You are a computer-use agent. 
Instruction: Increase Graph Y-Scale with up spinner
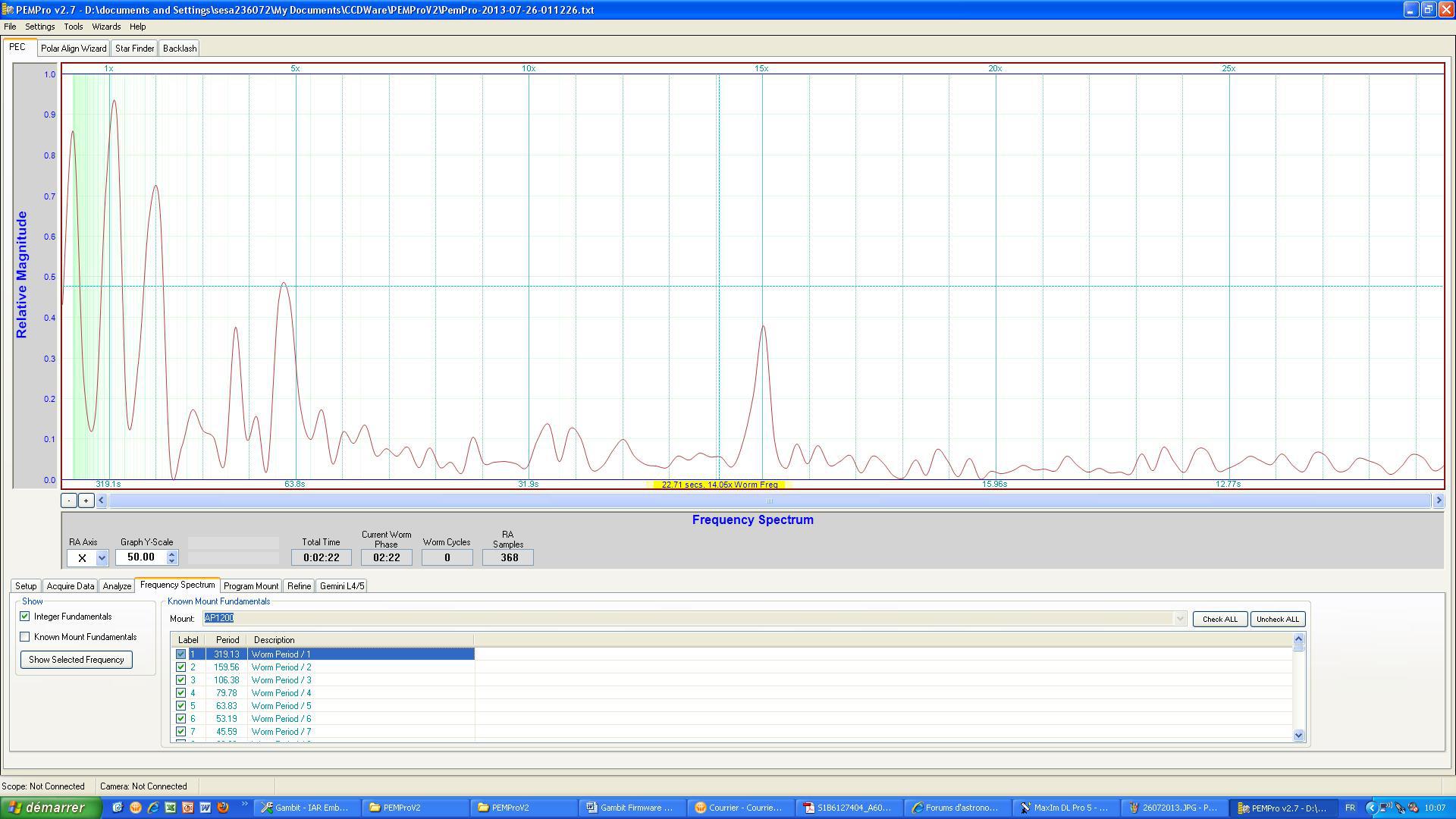(x=172, y=554)
